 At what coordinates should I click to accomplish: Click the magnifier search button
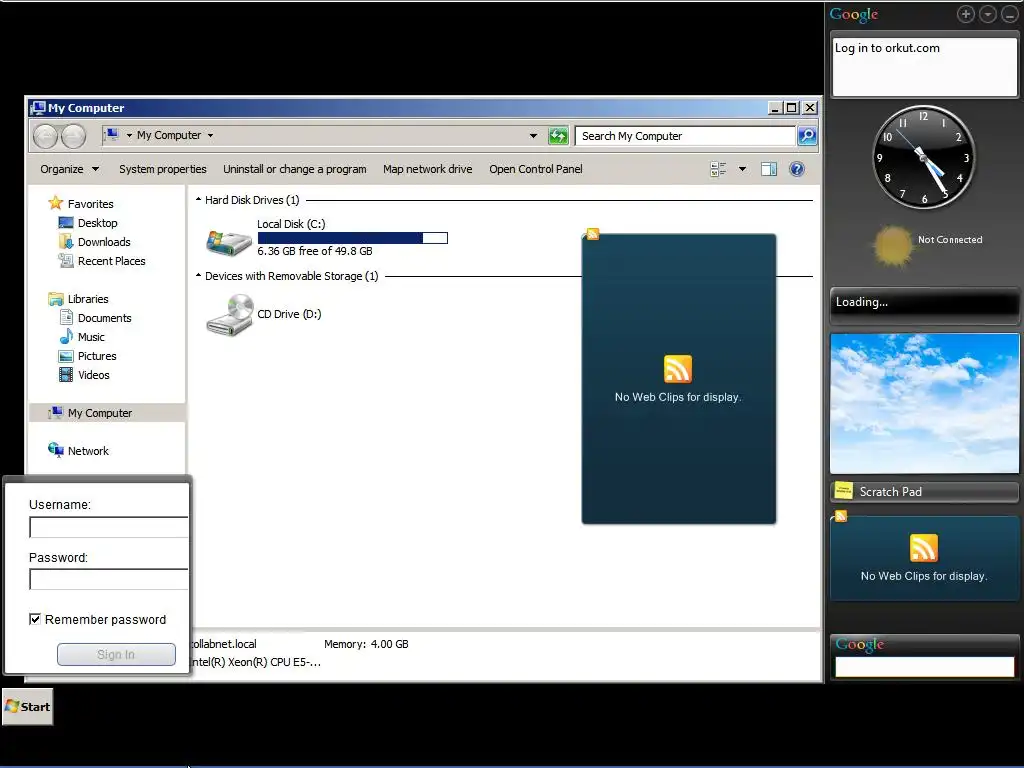807,136
